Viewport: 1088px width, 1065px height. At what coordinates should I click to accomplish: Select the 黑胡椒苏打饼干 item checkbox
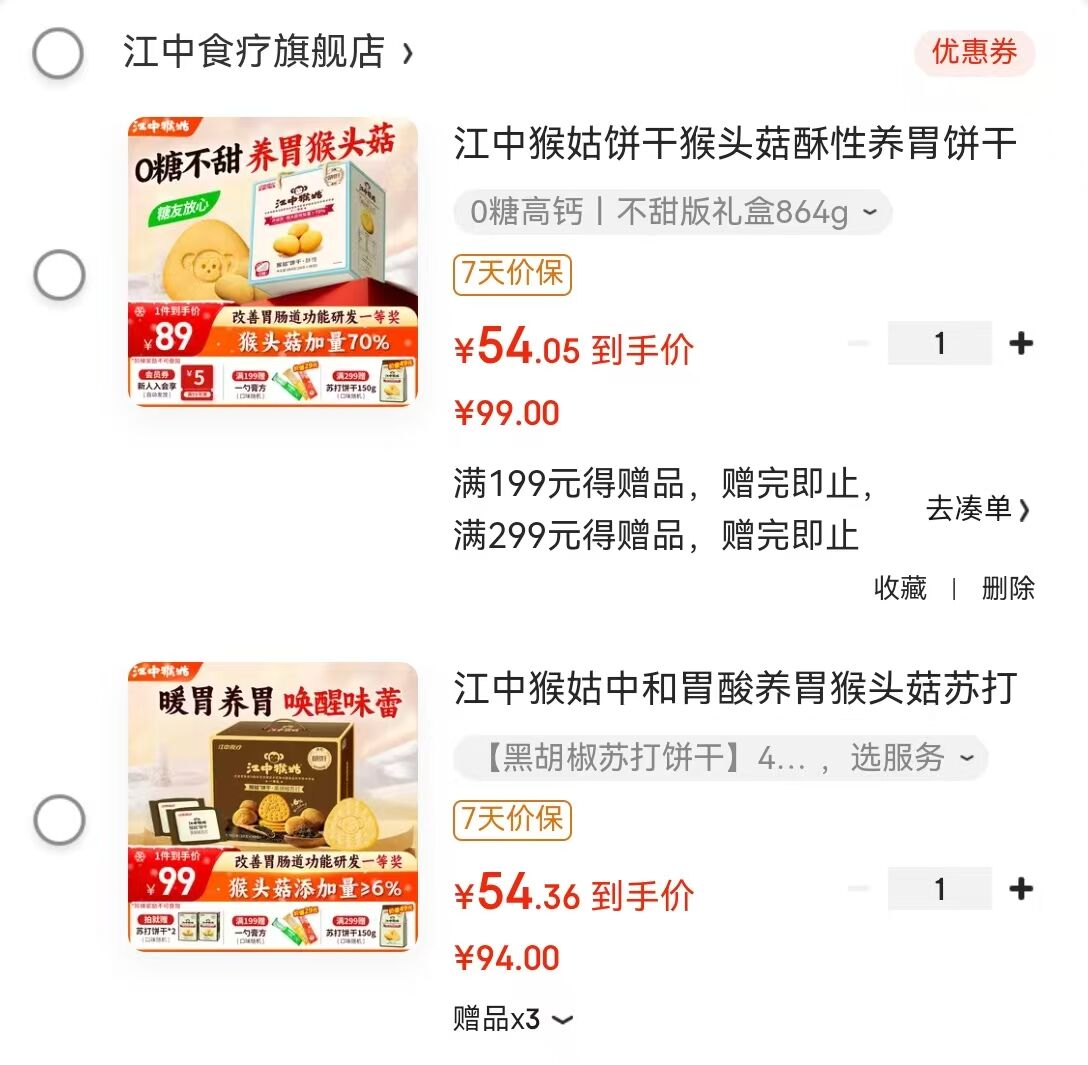[59, 820]
